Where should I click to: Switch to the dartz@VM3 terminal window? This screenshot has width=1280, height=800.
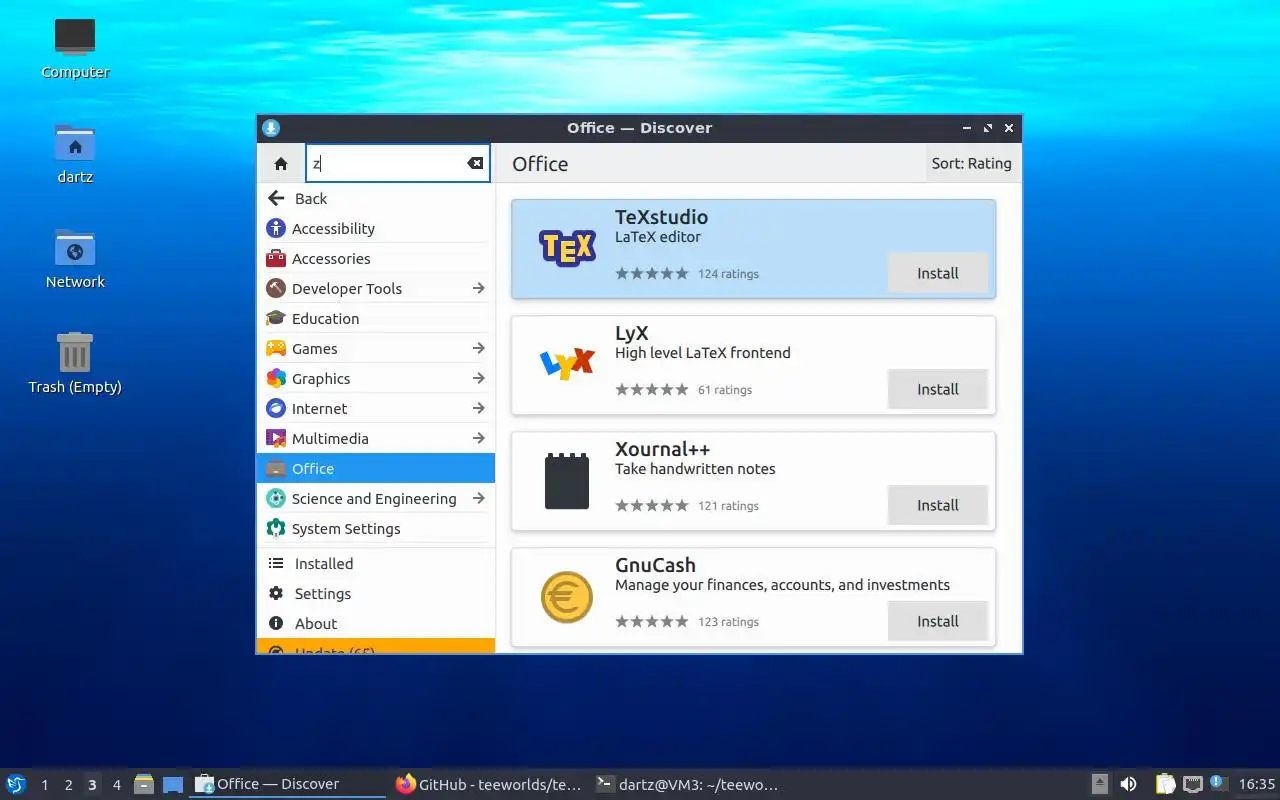tap(687, 784)
